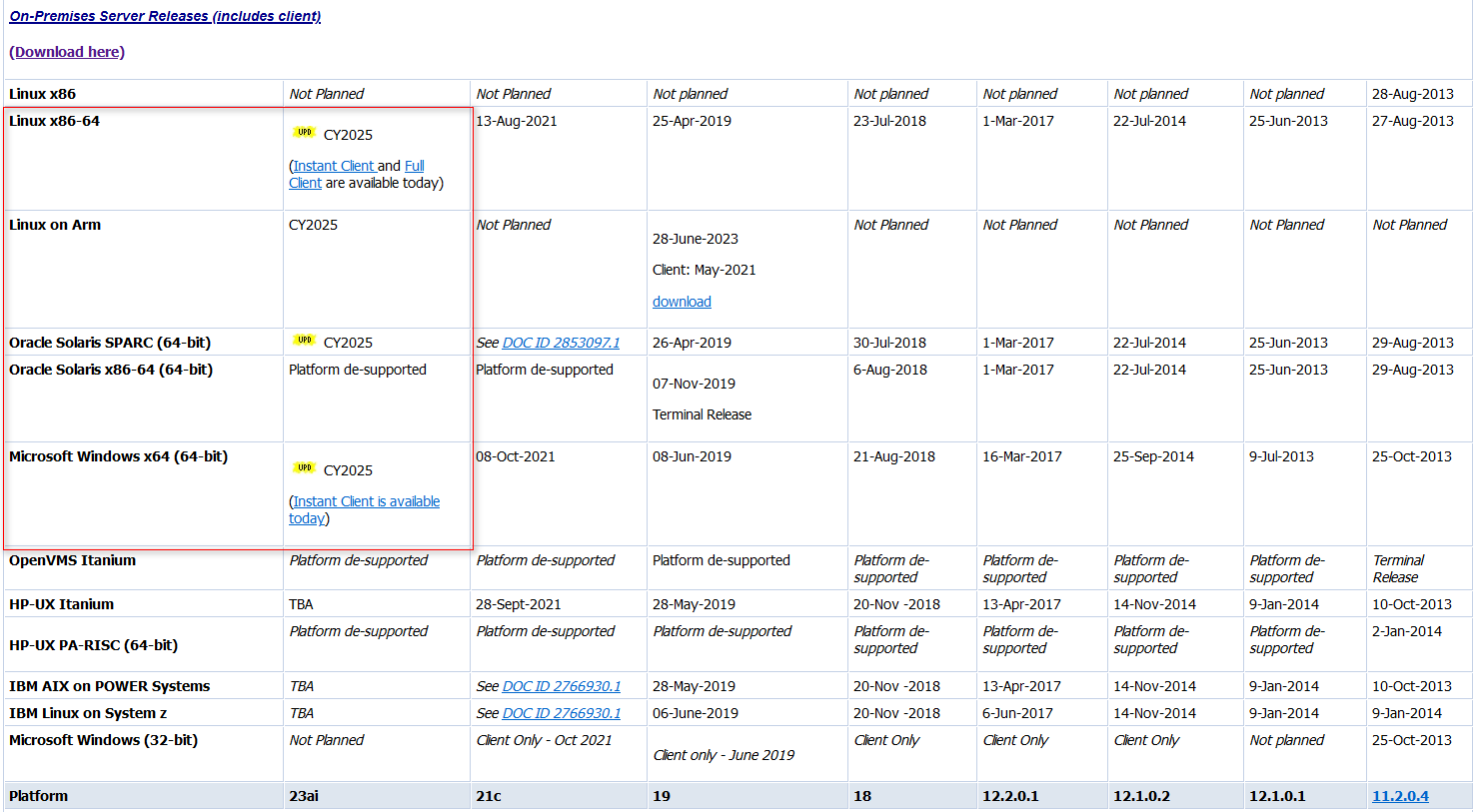This screenshot has width=1476, height=812.
Task: Click the '25-Apr-2019' date cell
Action: pos(692,121)
